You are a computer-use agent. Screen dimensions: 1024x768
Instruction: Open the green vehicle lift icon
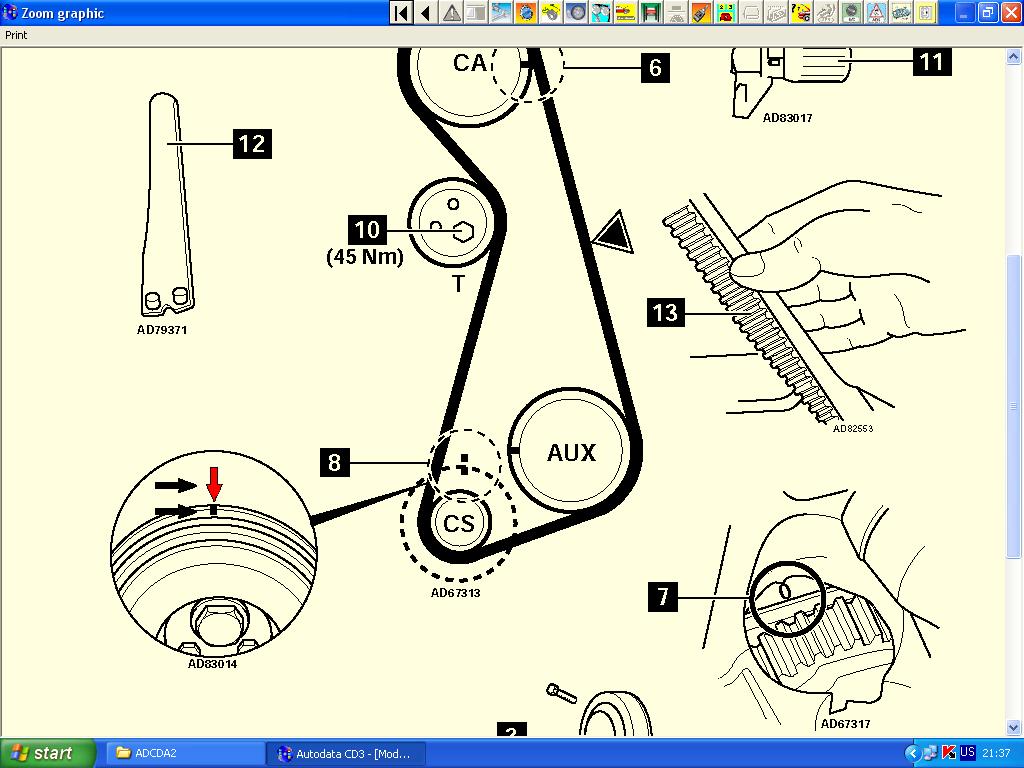[651, 13]
